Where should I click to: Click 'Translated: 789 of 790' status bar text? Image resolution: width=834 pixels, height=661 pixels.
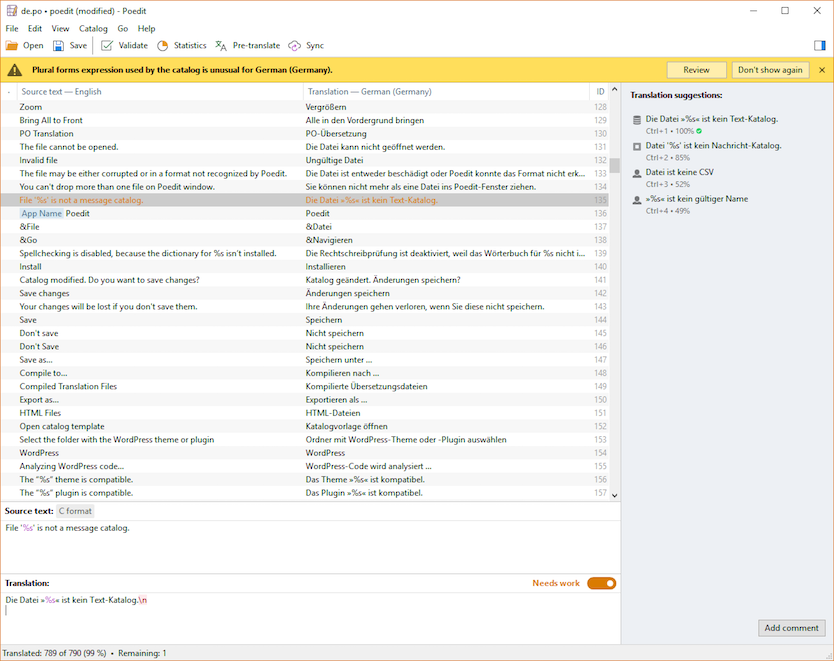pyautogui.click(x=54, y=653)
